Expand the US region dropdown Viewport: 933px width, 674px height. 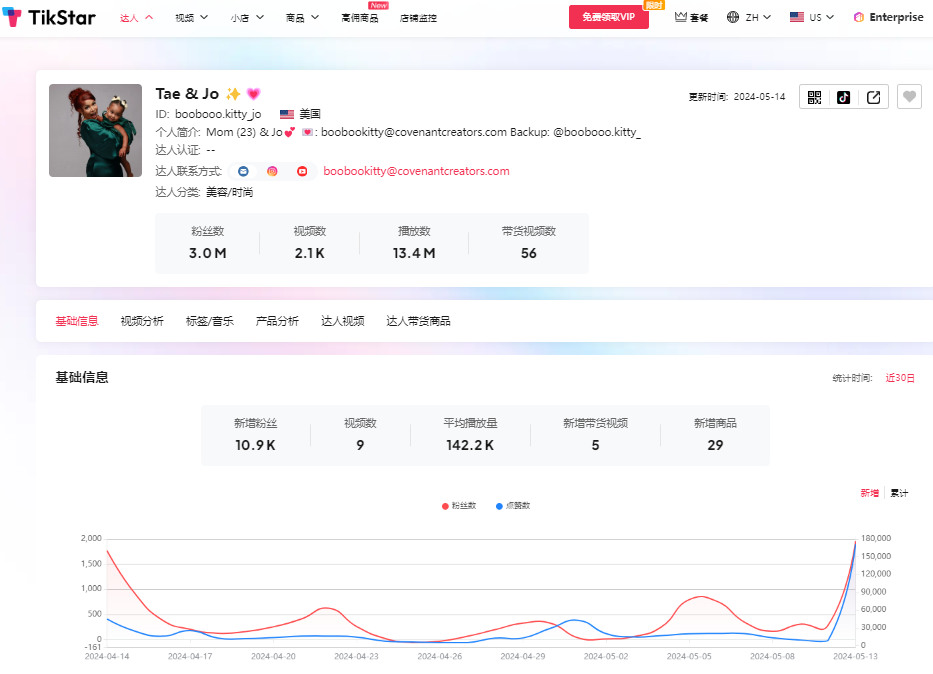click(x=811, y=17)
